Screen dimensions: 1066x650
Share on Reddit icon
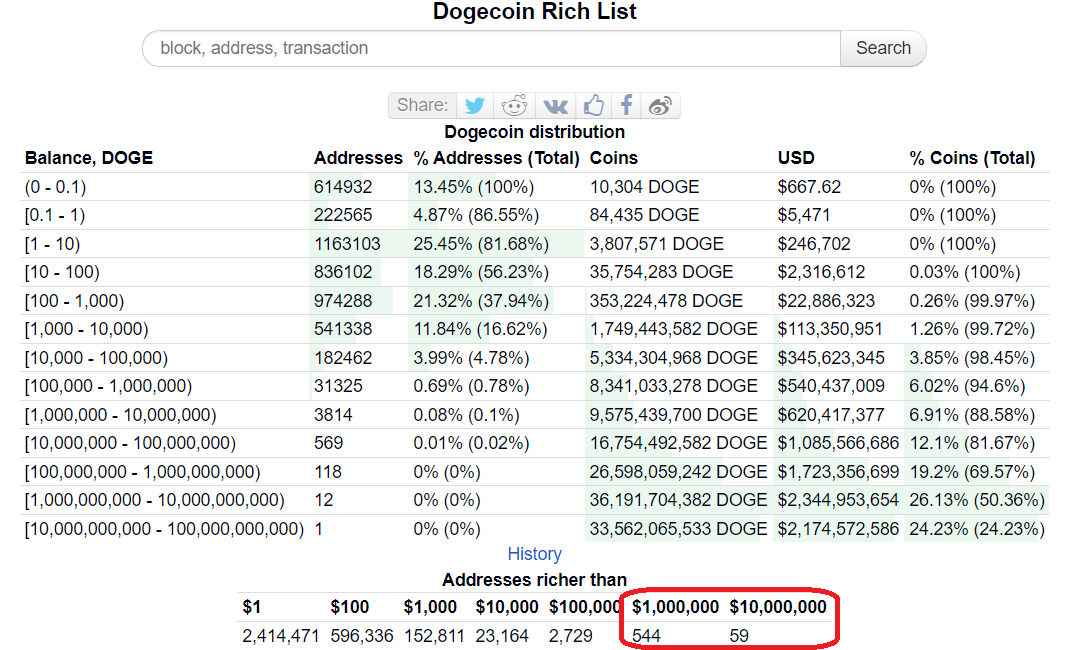[514, 105]
